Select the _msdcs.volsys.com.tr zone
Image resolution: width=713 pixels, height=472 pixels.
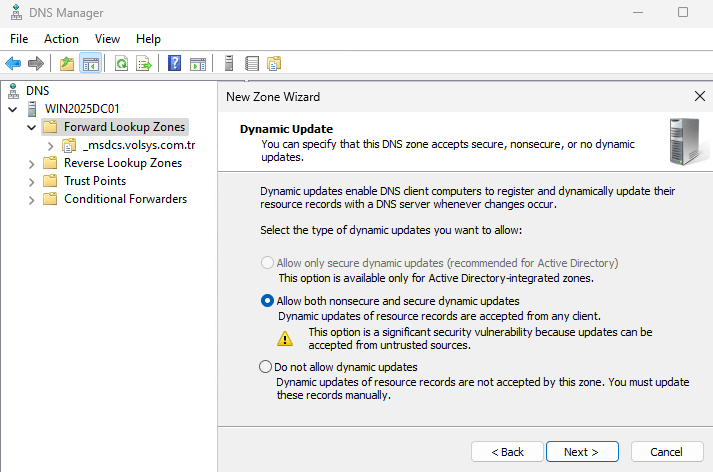pyautogui.click(x=138, y=145)
